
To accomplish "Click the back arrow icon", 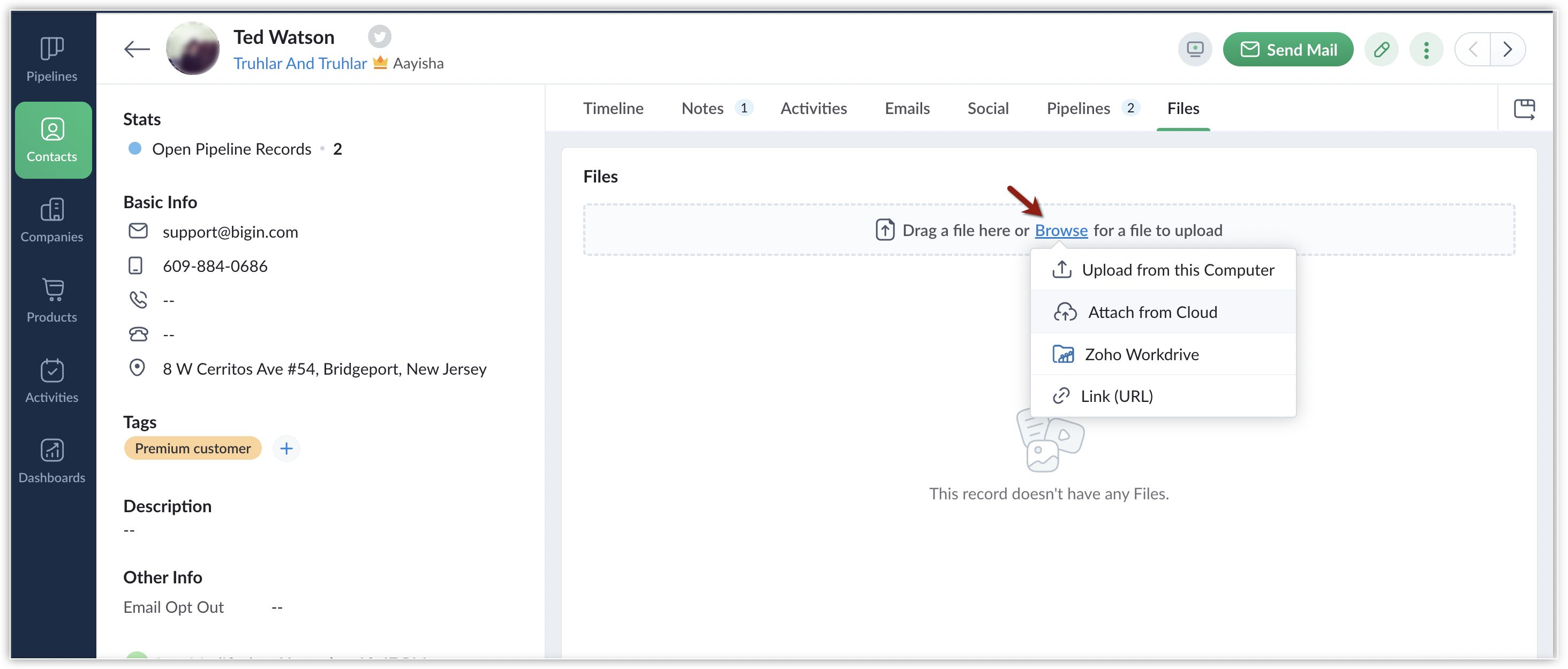I will (x=137, y=49).
